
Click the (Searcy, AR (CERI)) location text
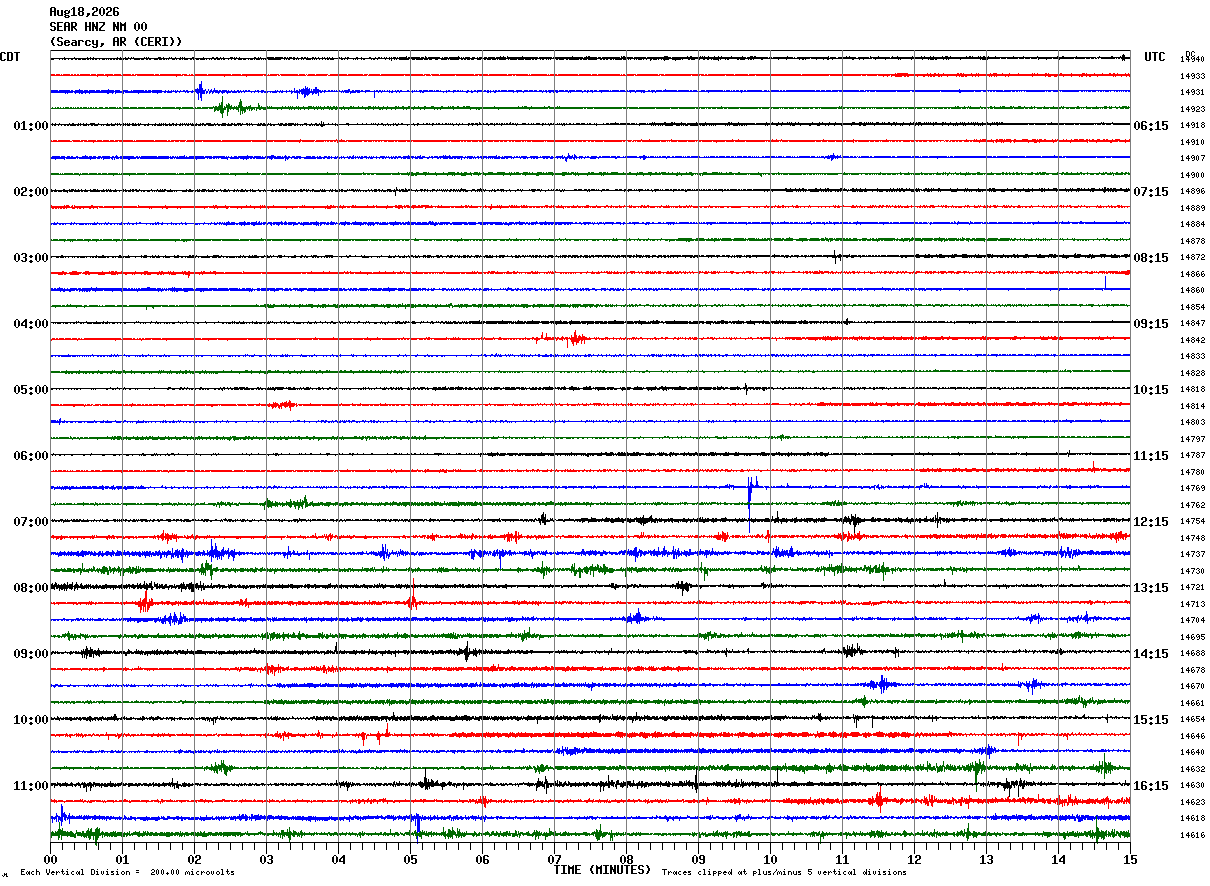[x=116, y=42]
